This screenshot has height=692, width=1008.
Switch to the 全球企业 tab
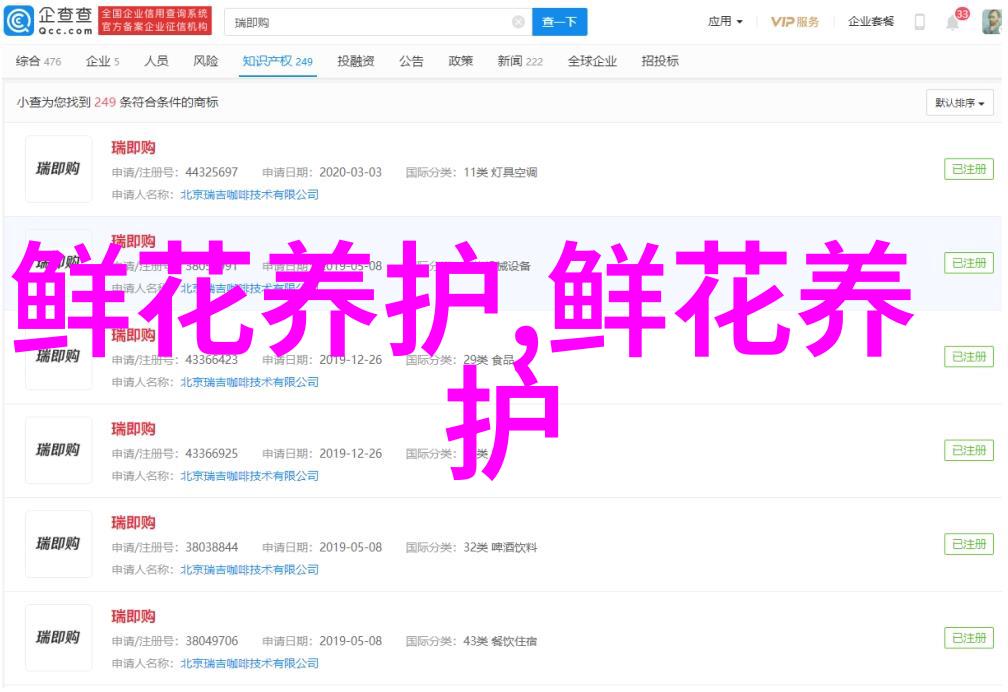pos(592,61)
